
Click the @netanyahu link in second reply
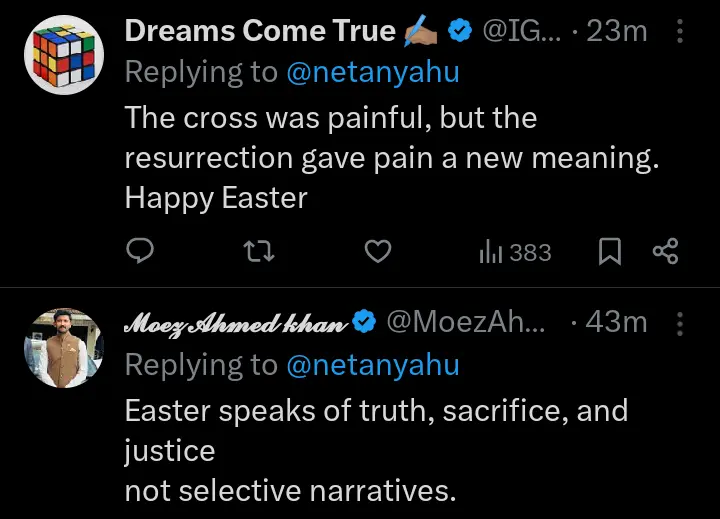372,365
